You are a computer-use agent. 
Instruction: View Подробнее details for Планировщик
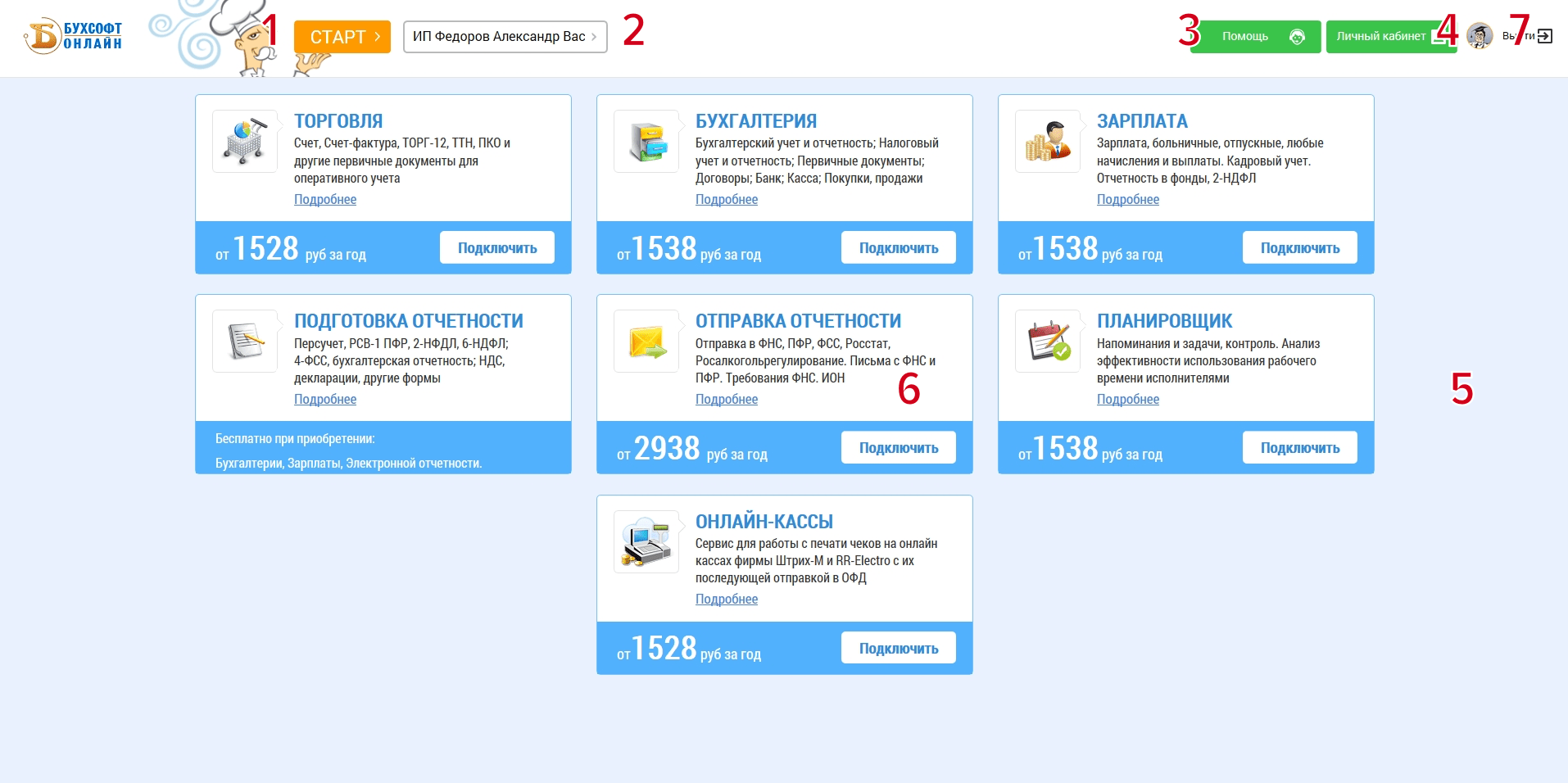pos(1128,399)
